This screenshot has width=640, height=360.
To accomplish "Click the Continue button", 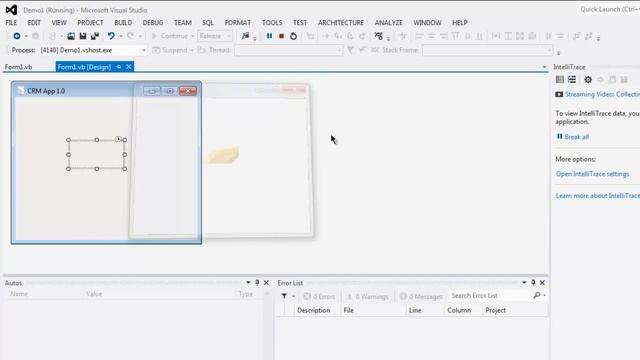I will point(169,36).
